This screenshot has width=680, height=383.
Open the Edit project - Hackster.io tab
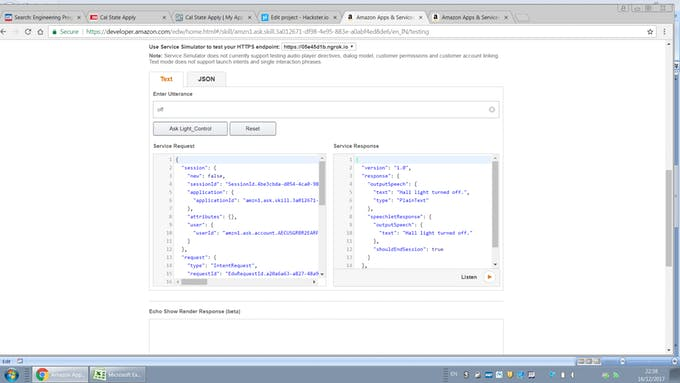[299, 17]
